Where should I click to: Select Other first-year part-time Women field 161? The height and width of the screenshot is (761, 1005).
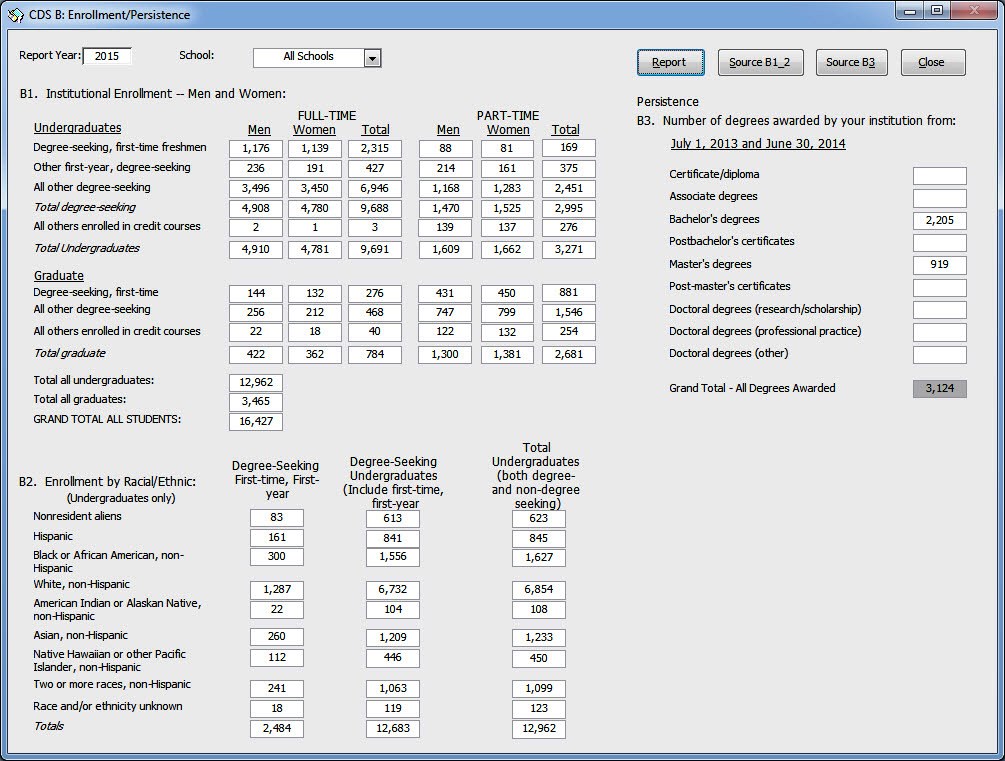tap(507, 169)
